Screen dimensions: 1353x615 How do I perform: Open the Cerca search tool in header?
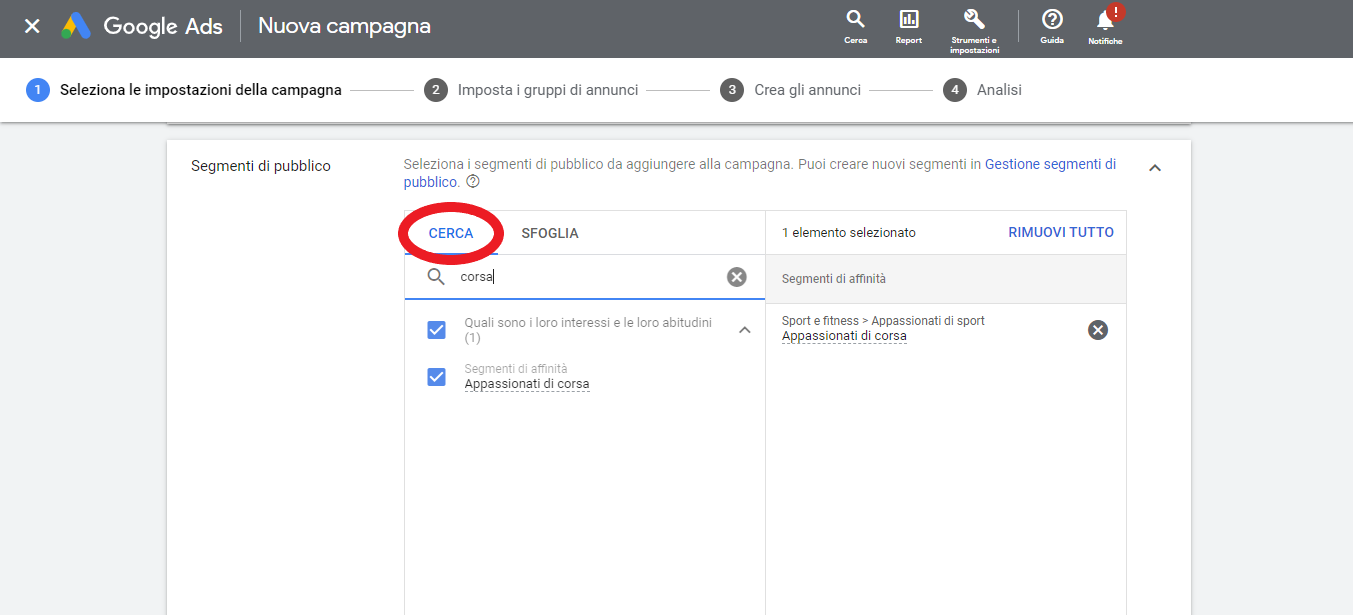855,27
